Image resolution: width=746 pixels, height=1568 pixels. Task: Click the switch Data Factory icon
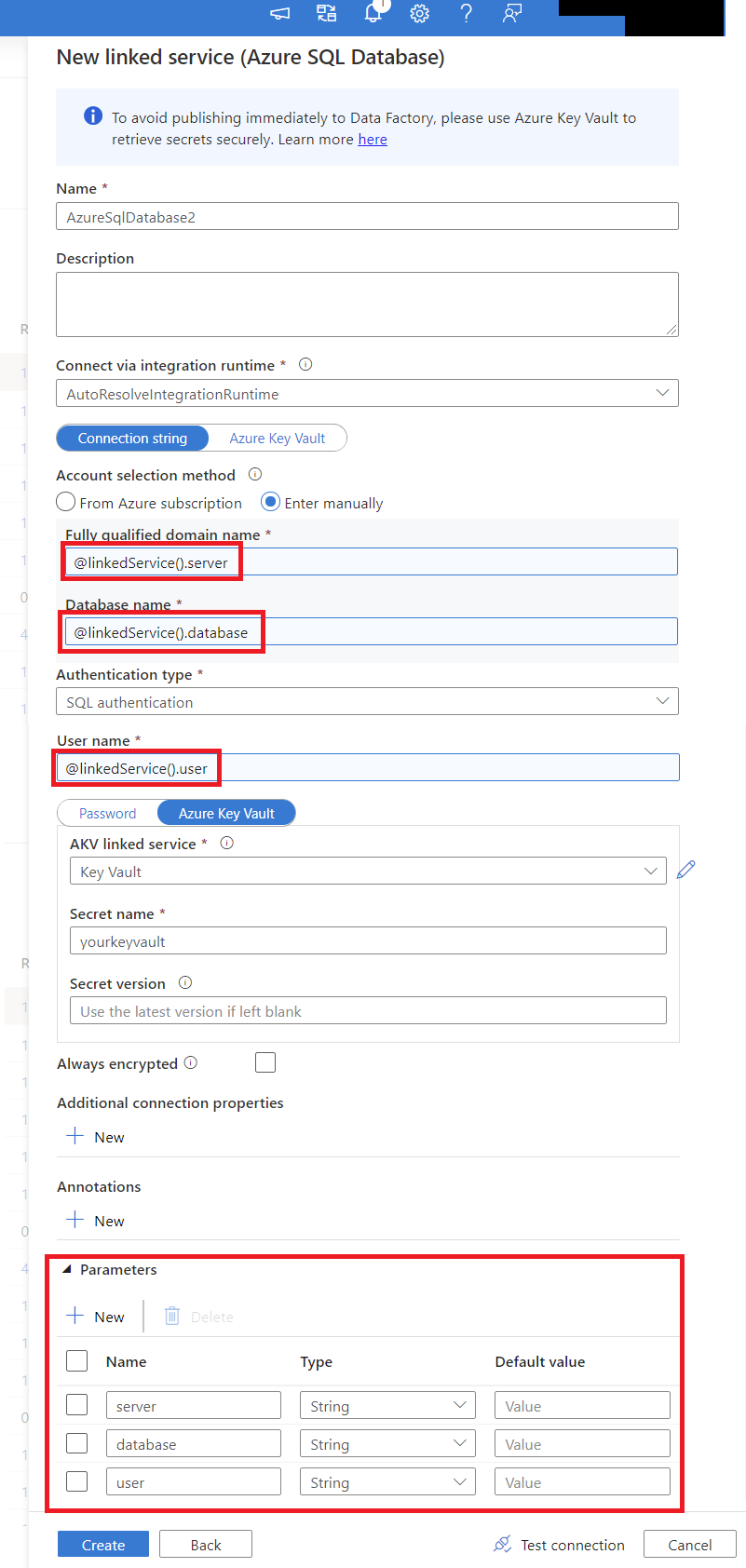[326, 13]
